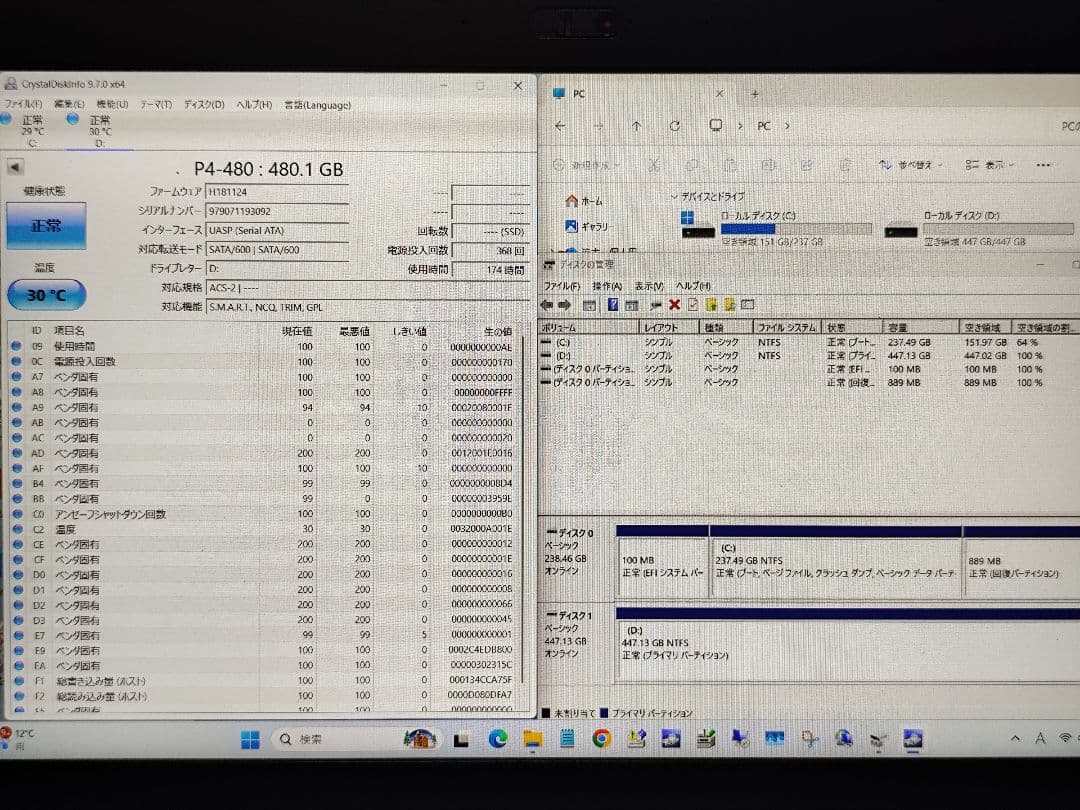Click the Copy icon in File Explorer toolbar
1080x810 pixels.
click(692, 165)
